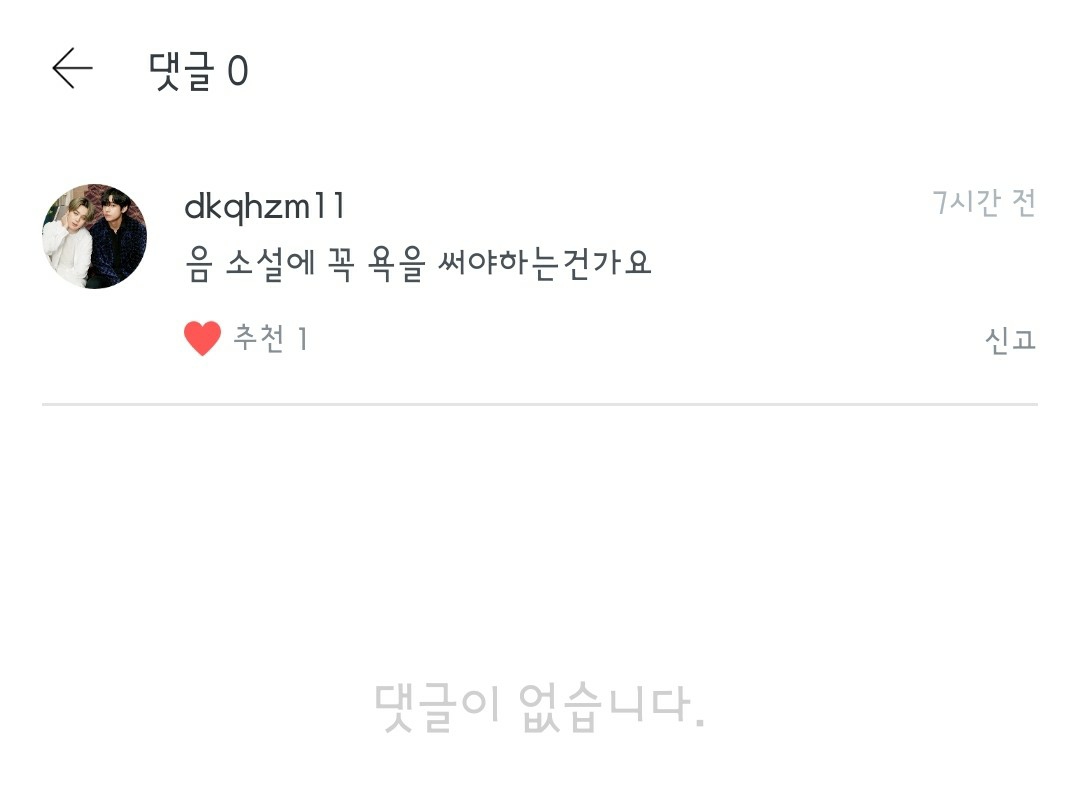
Task: Report the comment via 신고
Action: coord(1010,340)
